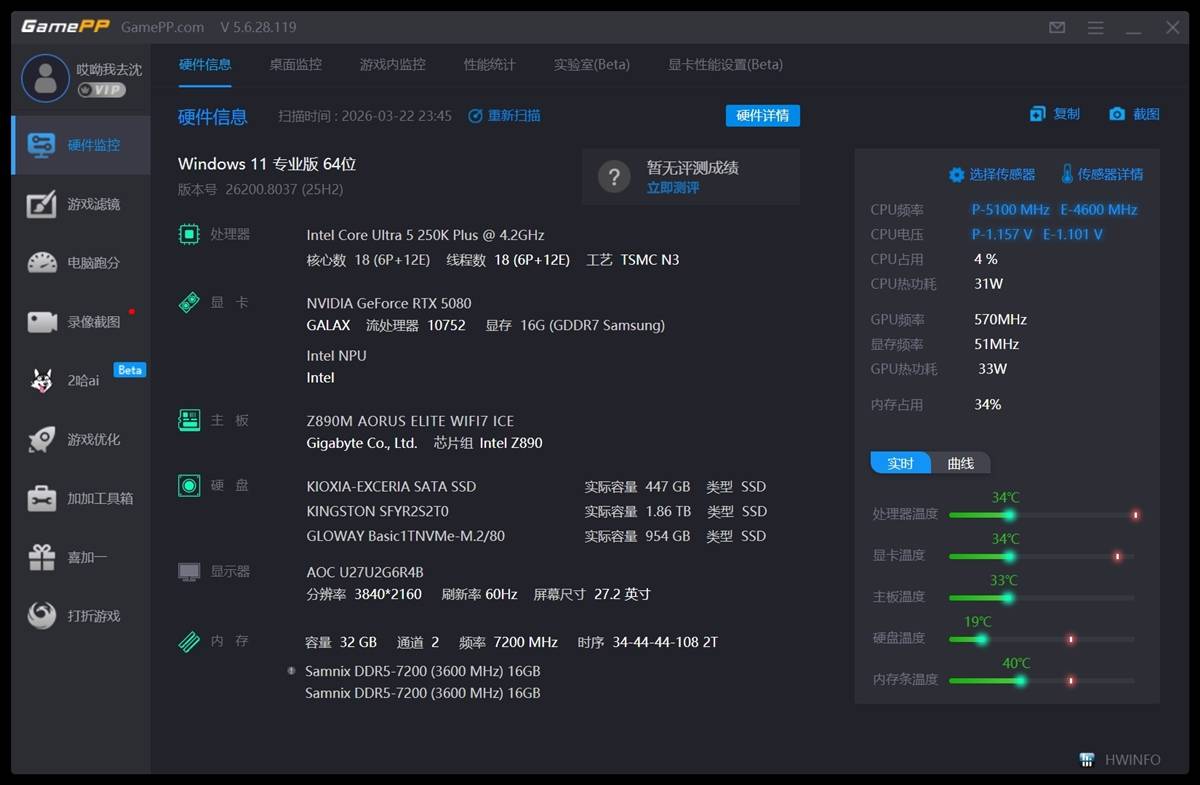
Task: Click 重新扫描 to rescan hardware
Action: click(x=505, y=116)
